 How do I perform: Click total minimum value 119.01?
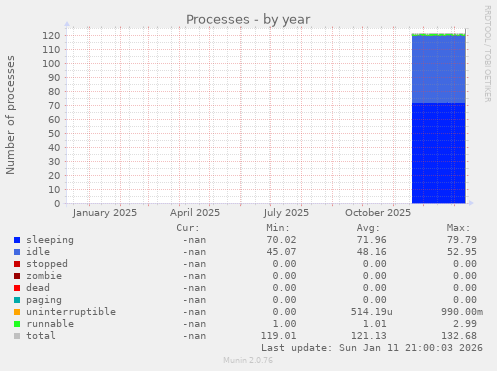pyautogui.click(x=278, y=336)
